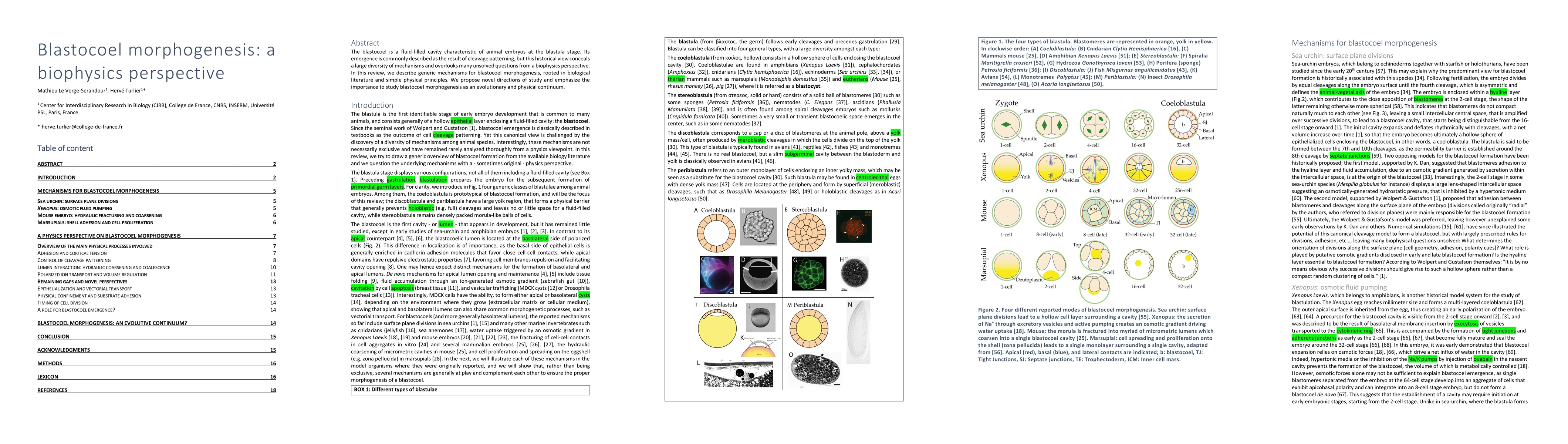Open the LEXICON contents entry
The image size is (1568, 444).
47,376
